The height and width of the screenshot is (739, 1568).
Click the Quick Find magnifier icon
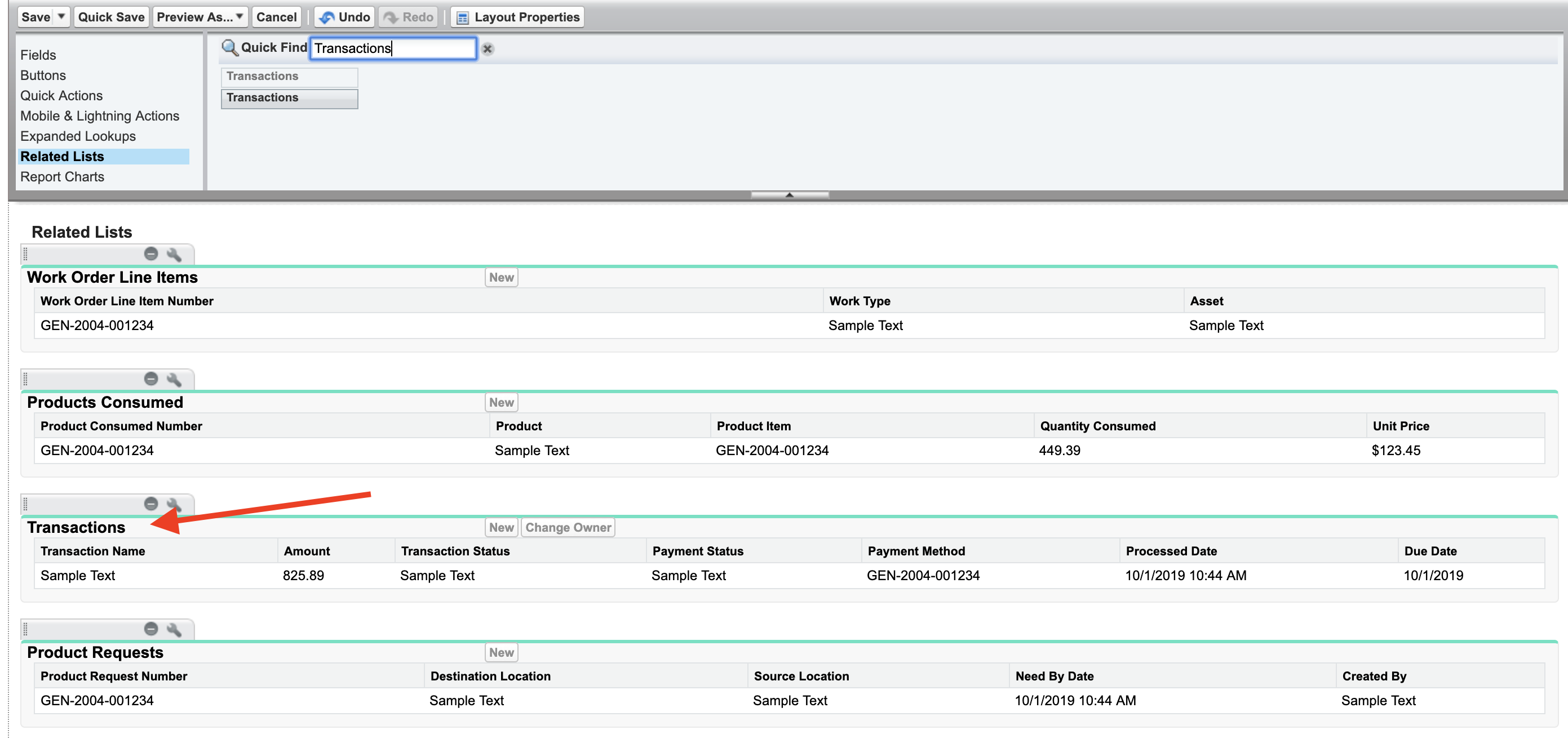point(229,47)
